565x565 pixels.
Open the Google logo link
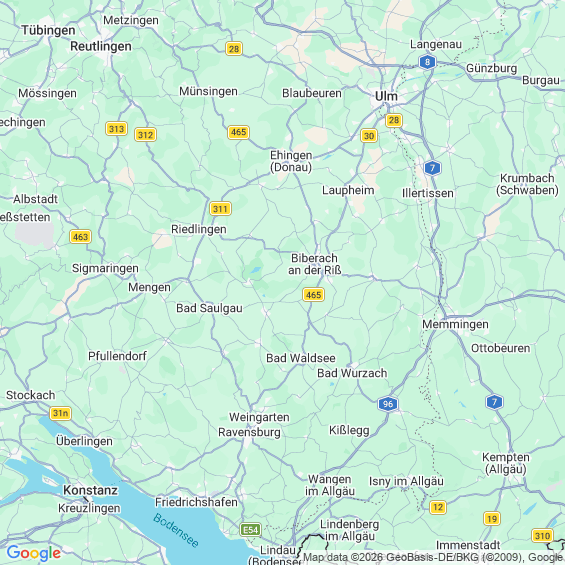pyautogui.click(x=34, y=552)
